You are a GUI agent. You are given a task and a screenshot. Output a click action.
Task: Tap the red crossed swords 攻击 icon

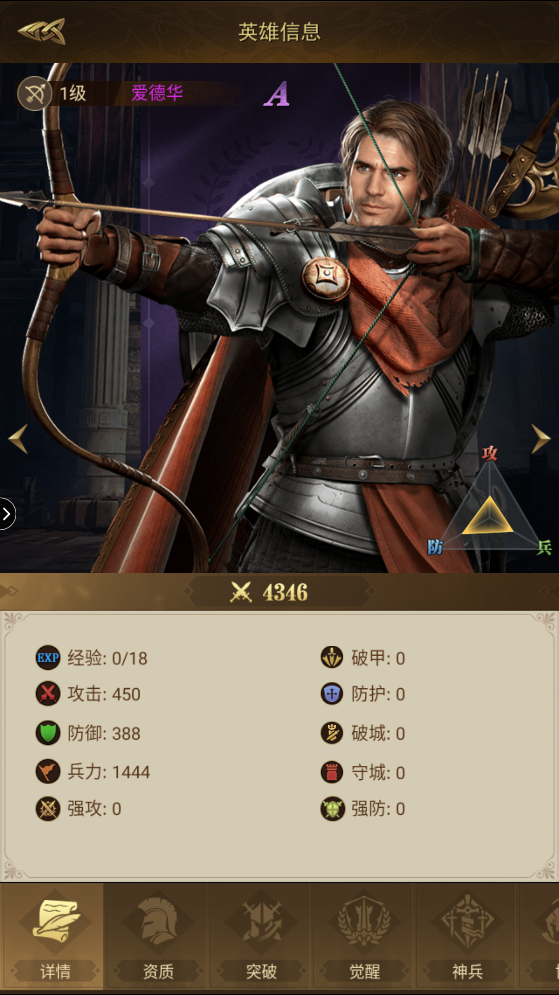pyautogui.click(x=48, y=694)
